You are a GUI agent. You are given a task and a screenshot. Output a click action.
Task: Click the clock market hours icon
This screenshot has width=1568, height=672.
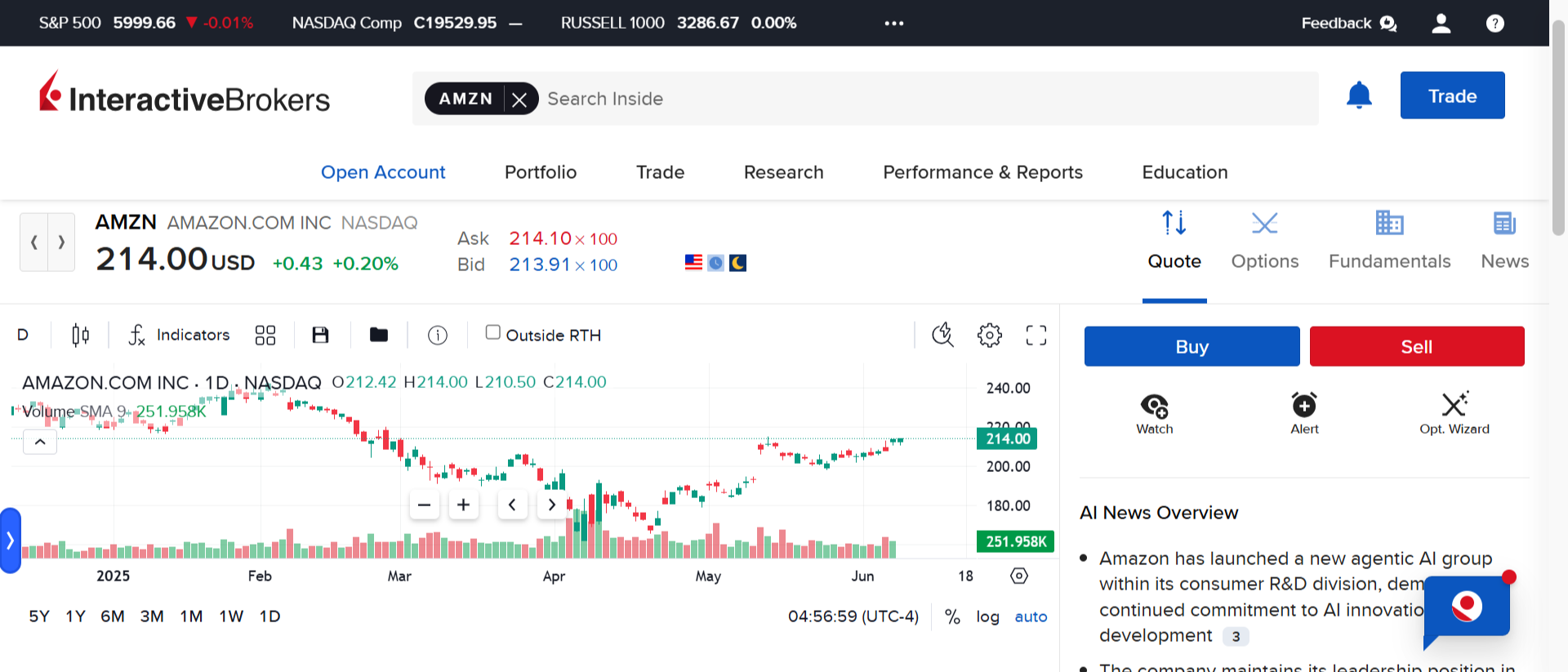point(715,263)
